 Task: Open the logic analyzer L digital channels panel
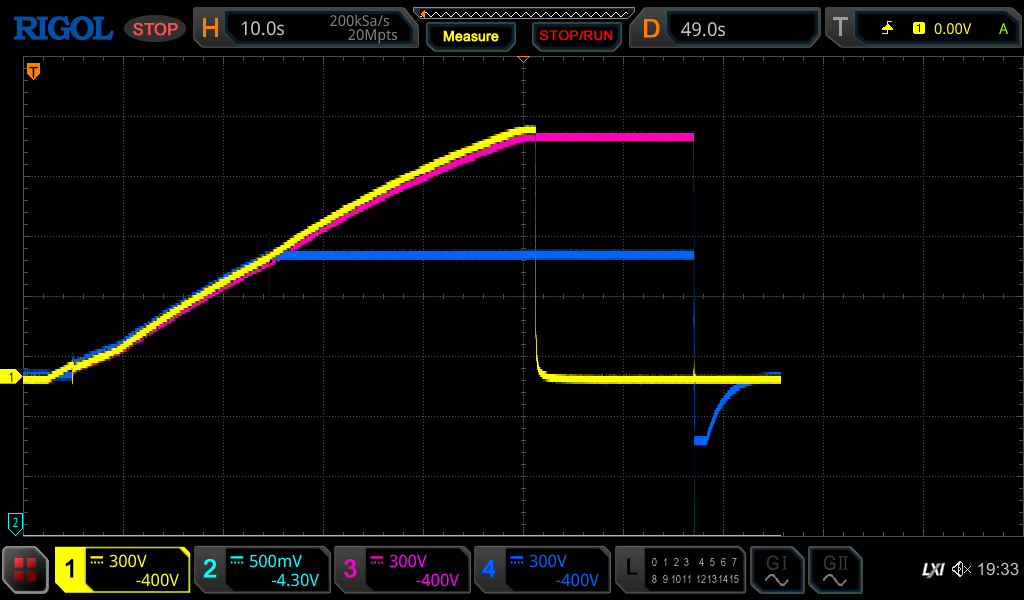click(x=679, y=570)
